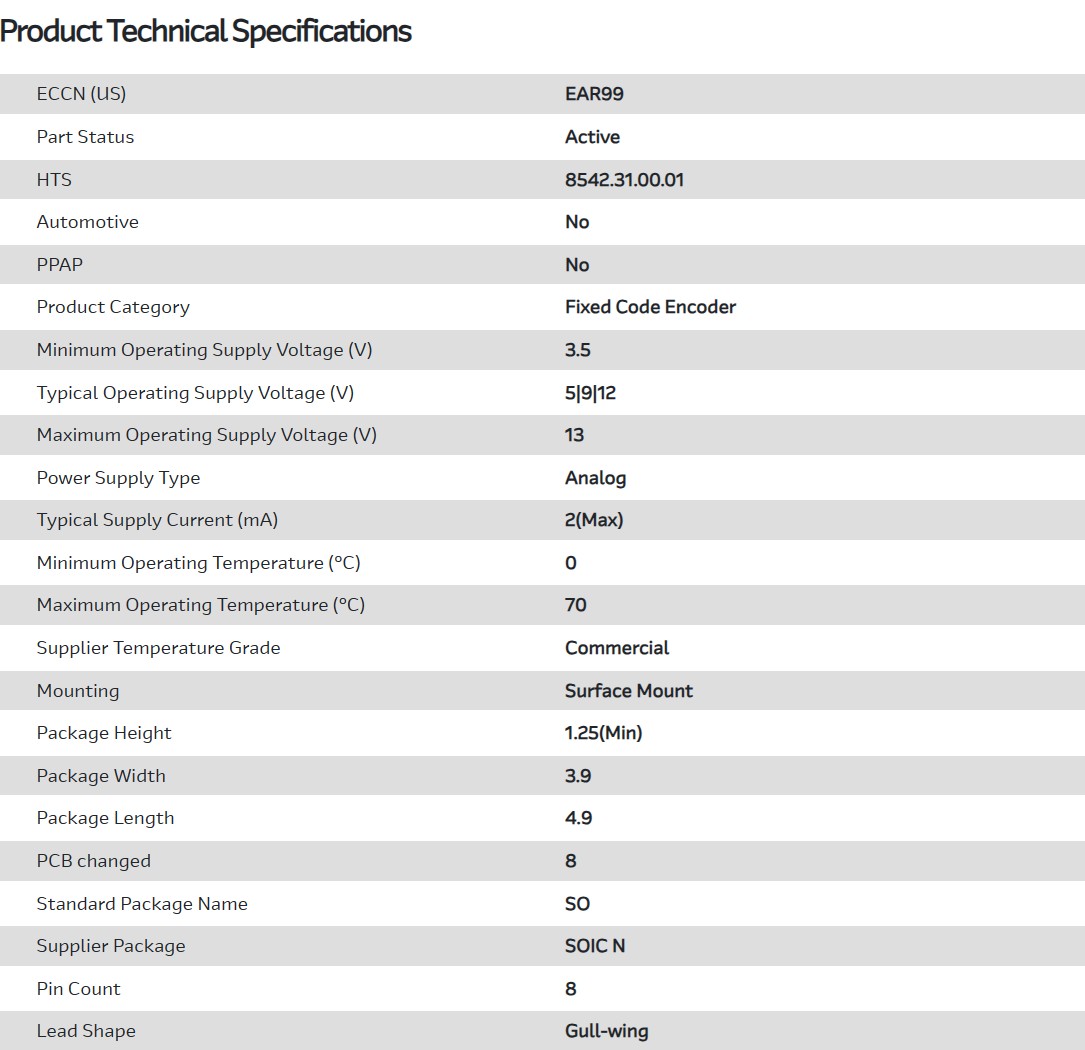Click the PPAP row label
The width and height of the screenshot is (1085, 1050).
pyautogui.click(x=60, y=265)
